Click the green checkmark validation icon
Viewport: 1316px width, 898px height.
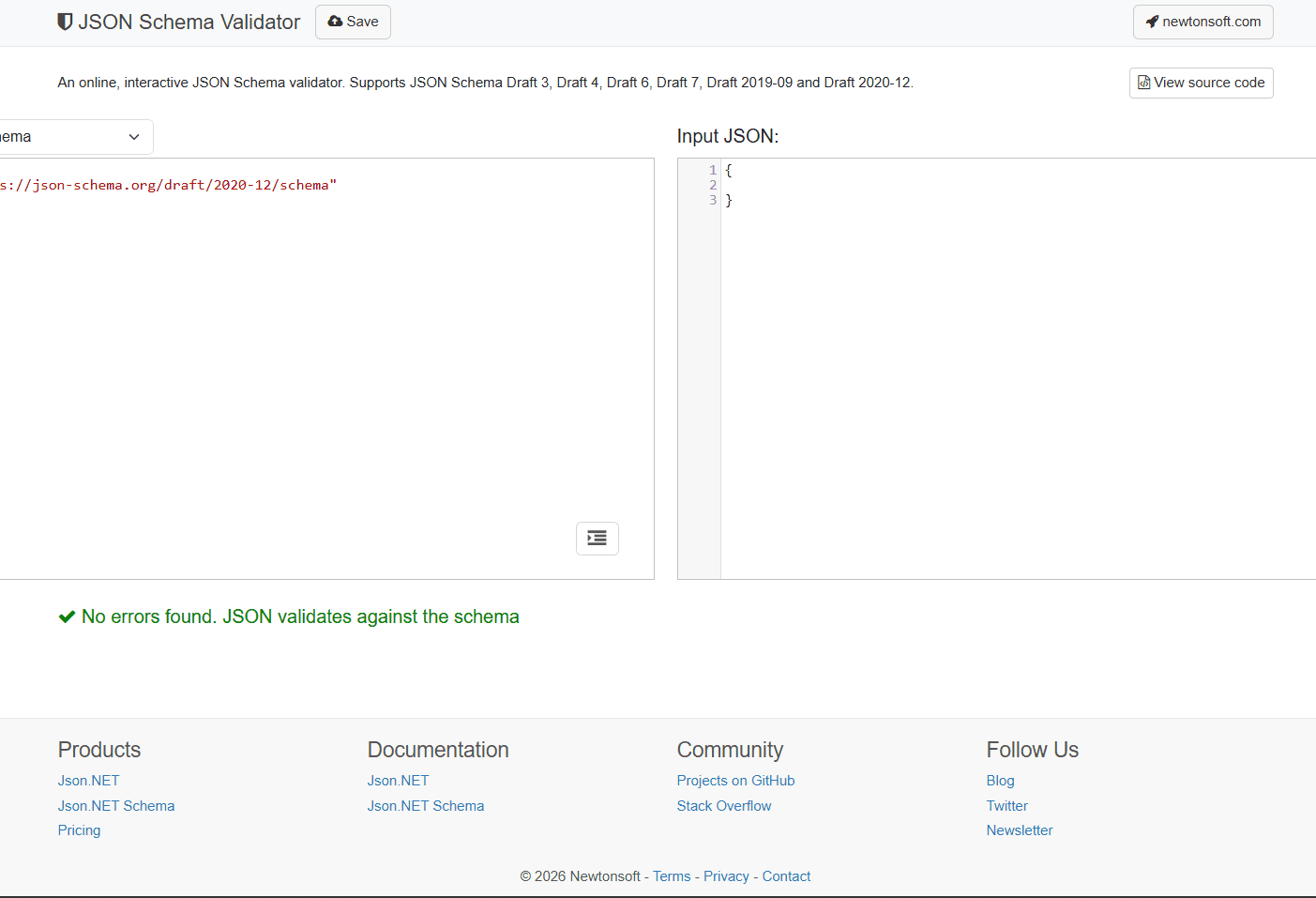(67, 616)
